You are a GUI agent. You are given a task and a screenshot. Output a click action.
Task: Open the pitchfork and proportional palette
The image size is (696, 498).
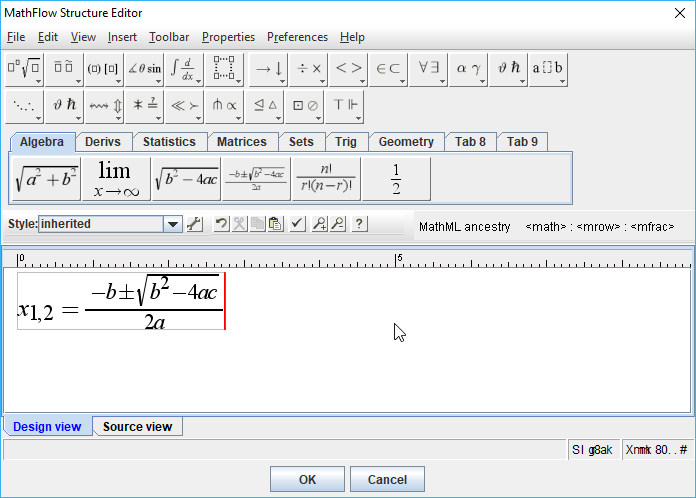tap(224, 106)
